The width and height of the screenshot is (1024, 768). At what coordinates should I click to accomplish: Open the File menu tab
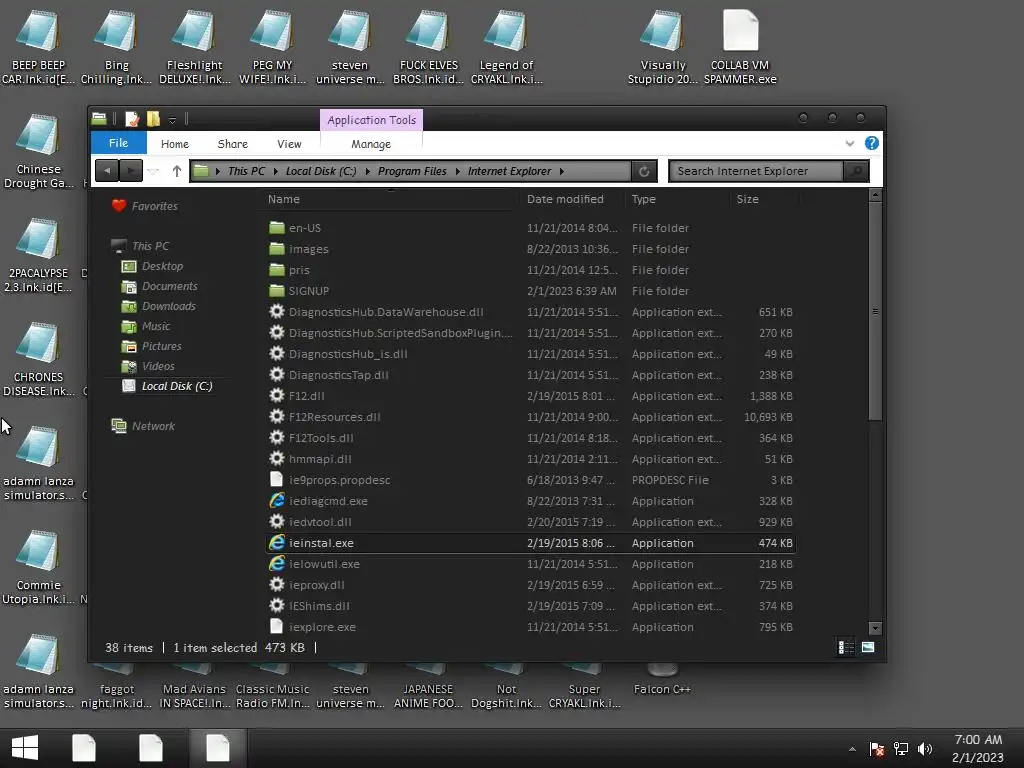click(118, 143)
